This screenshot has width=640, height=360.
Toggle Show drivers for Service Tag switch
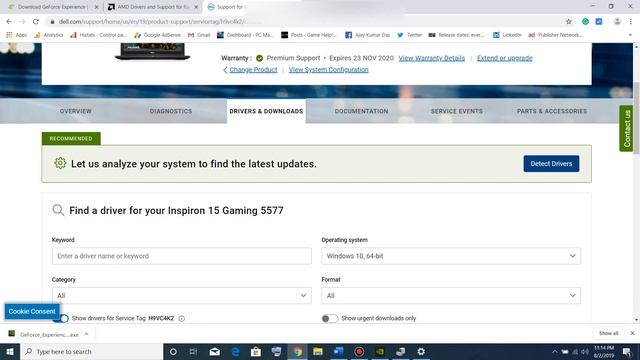point(61,318)
